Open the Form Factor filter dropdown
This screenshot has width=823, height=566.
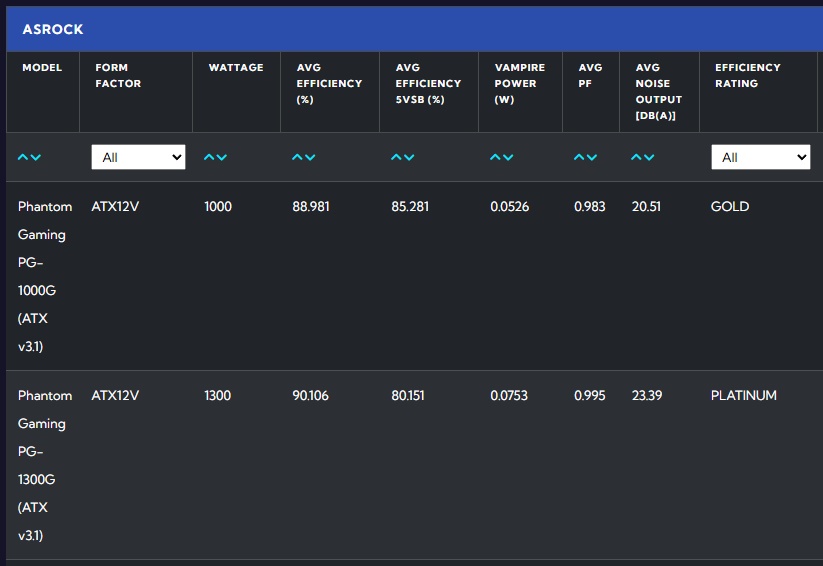coord(138,157)
